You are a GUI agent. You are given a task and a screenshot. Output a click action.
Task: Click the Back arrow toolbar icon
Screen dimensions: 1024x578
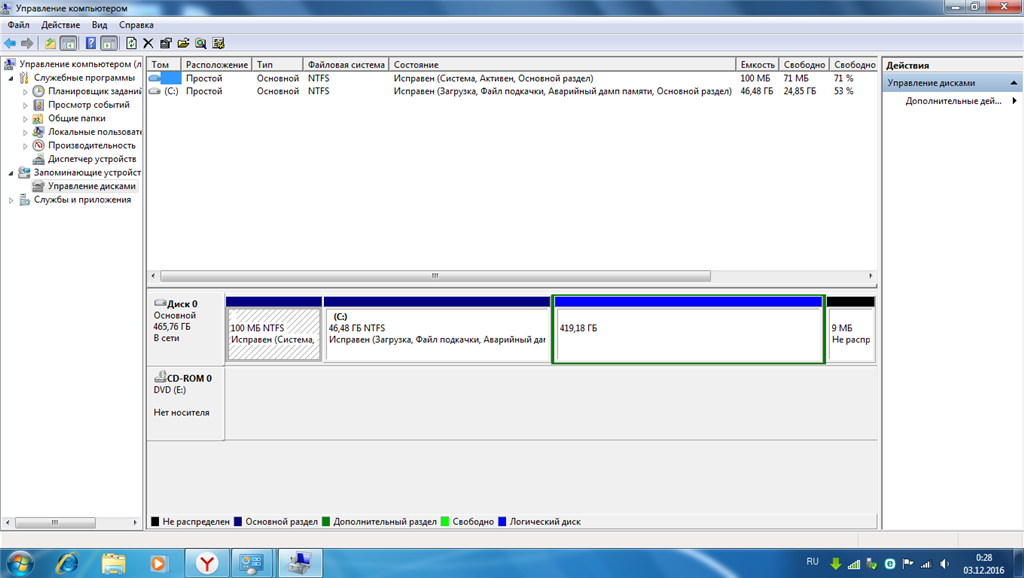tap(10, 44)
